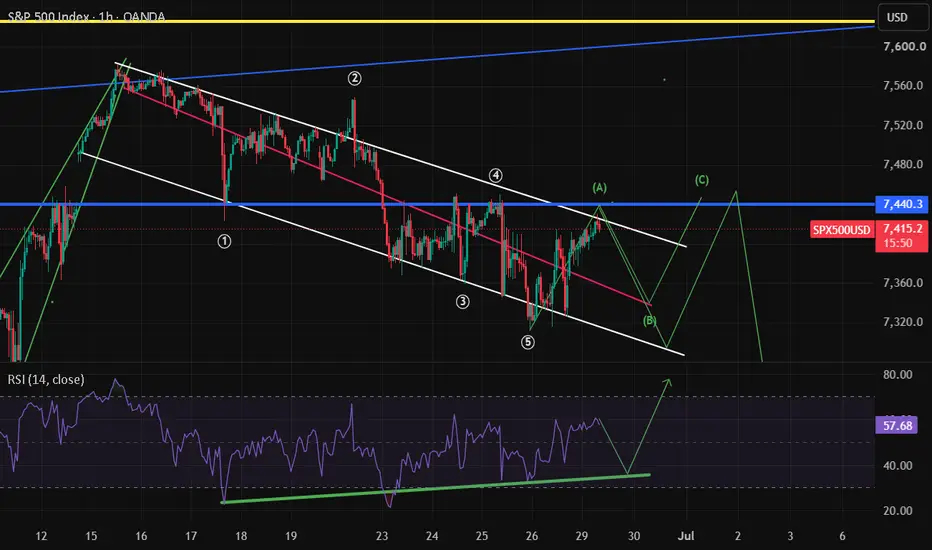Screen dimensions: 932x550
Task: Click the 23 date axis label
Action: click(382, 536)
